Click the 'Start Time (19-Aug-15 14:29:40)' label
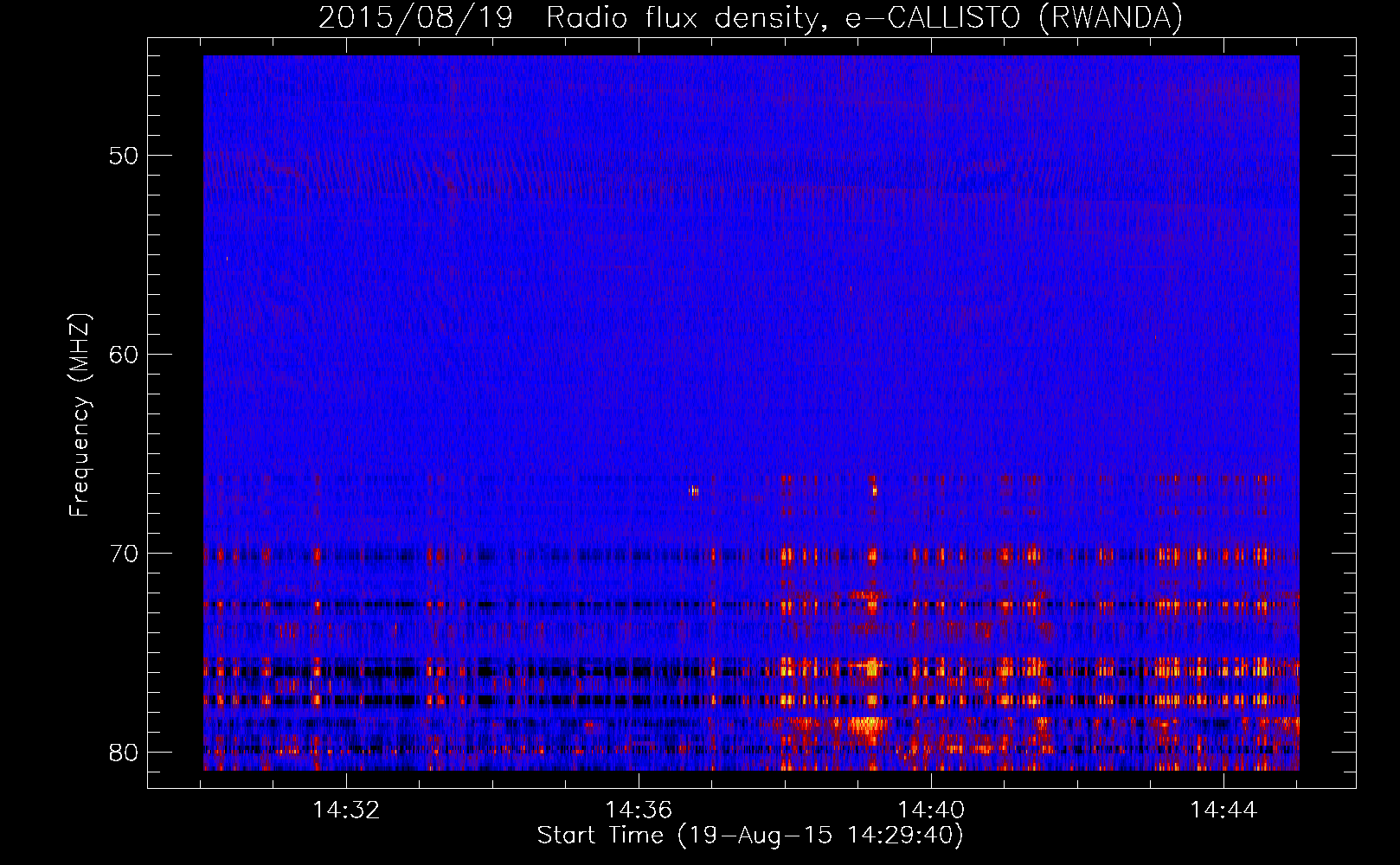Image resolution: width=1400 pixels, height=865 pixels. (x=750, y=836)
